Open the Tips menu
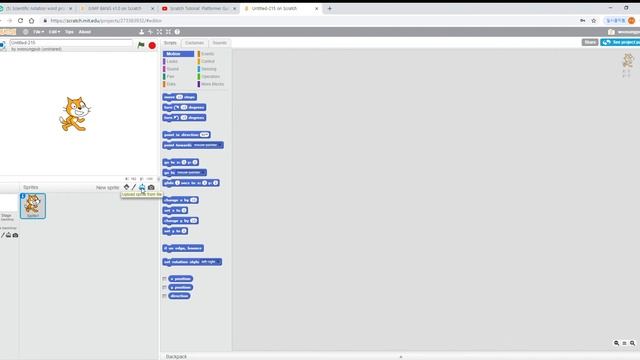This screenshot has height=360, width=640. pyautogui.click(x=69, y=32)
